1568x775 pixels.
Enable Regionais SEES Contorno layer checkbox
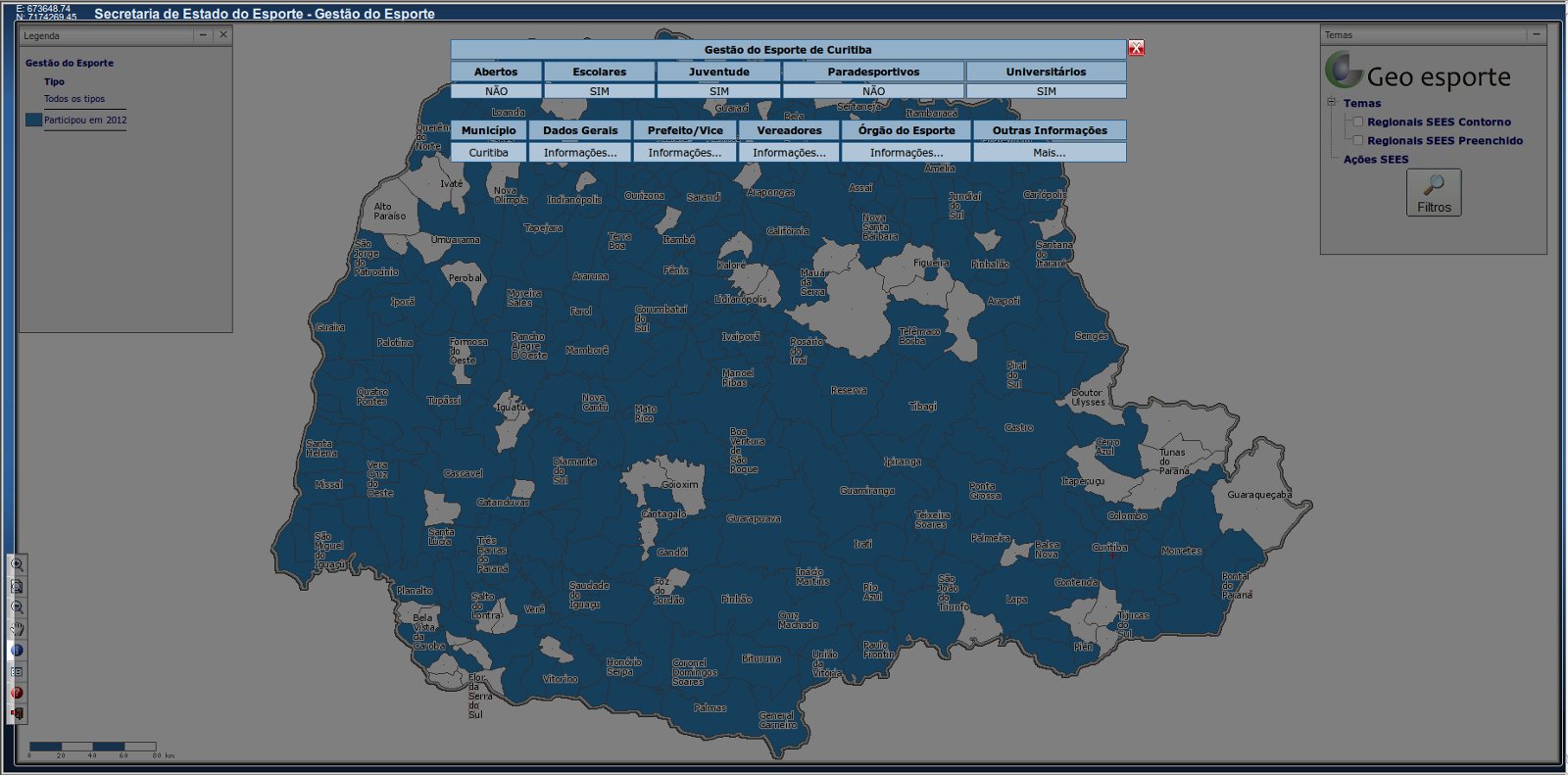[x=1358, y=122]
